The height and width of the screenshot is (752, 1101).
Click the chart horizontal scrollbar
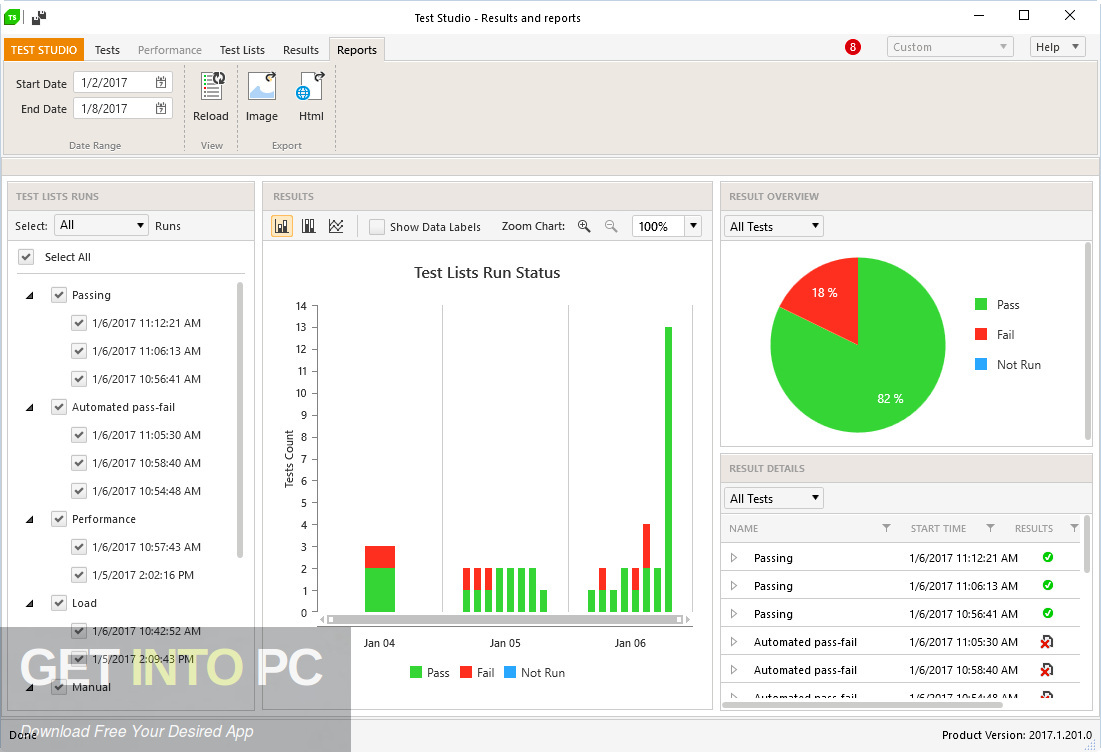pos(505,619)
